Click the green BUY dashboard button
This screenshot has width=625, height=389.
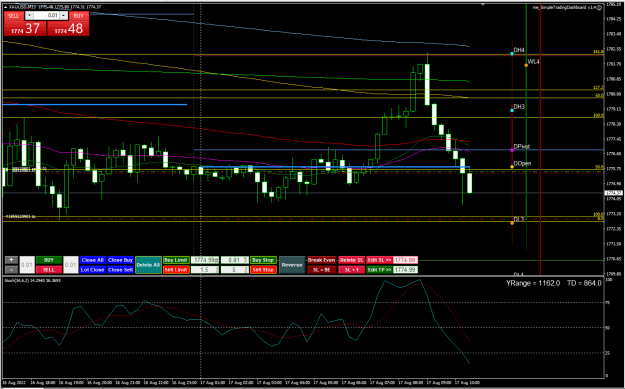pos(49,260)
